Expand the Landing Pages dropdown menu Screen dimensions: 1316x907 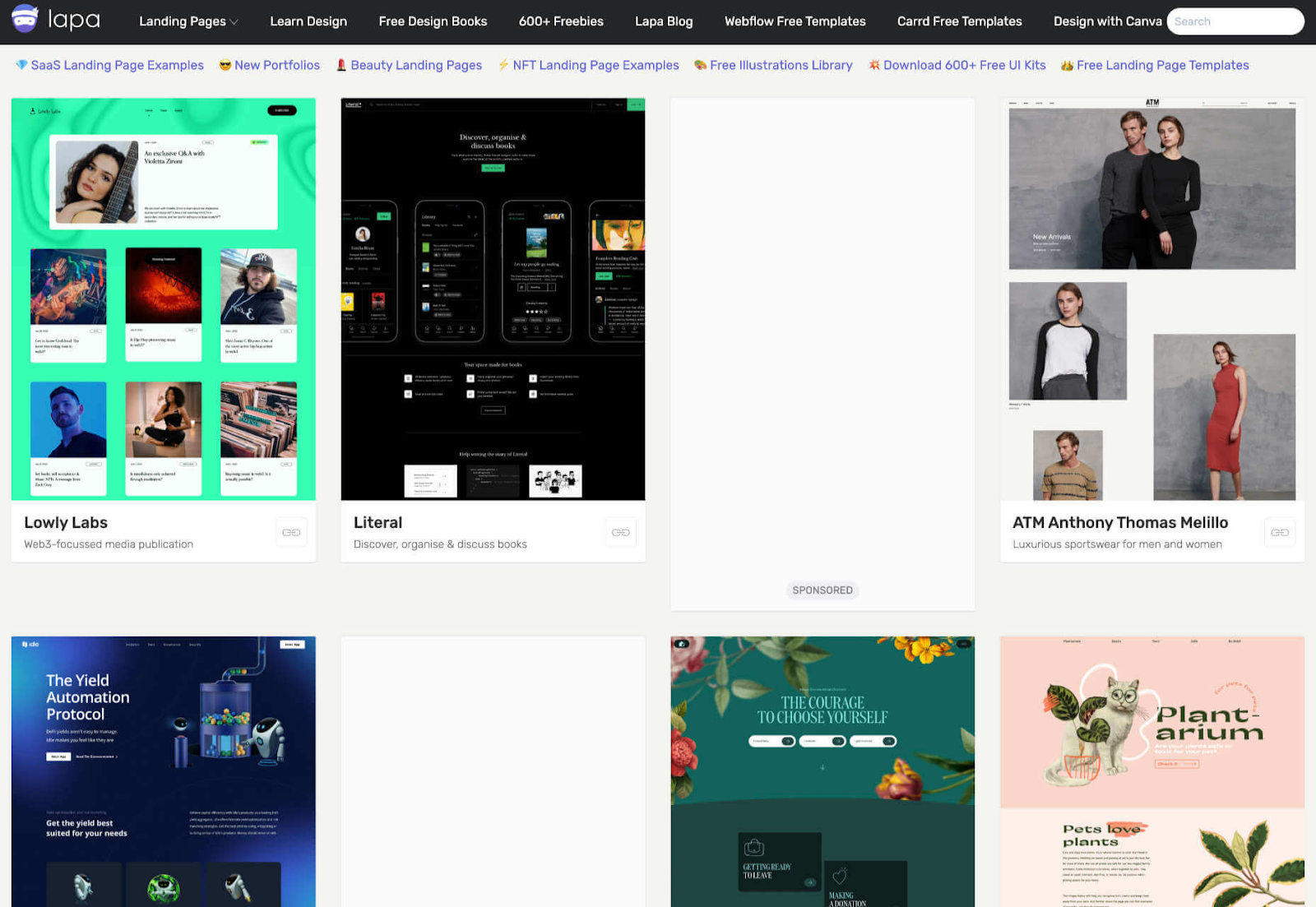tap(188, 21)
